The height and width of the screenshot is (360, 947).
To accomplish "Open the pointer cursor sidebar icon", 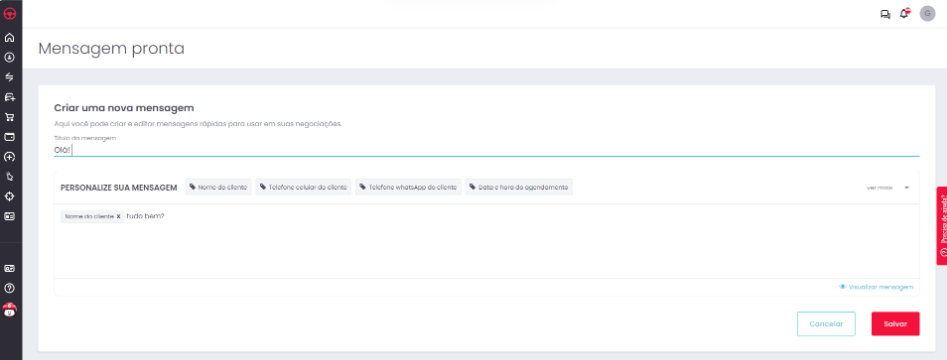I will coord(10,176).
